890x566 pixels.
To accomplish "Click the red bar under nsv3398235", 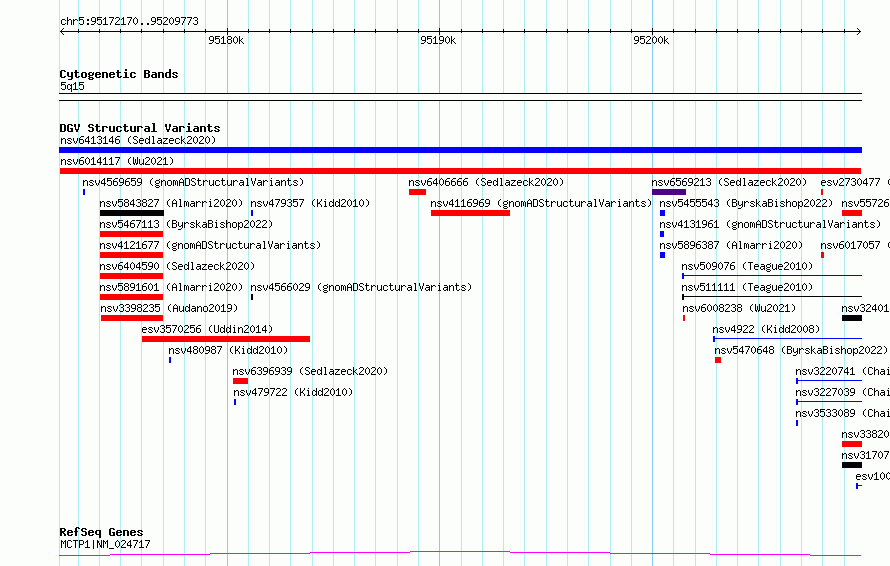I will click(132, 318).
